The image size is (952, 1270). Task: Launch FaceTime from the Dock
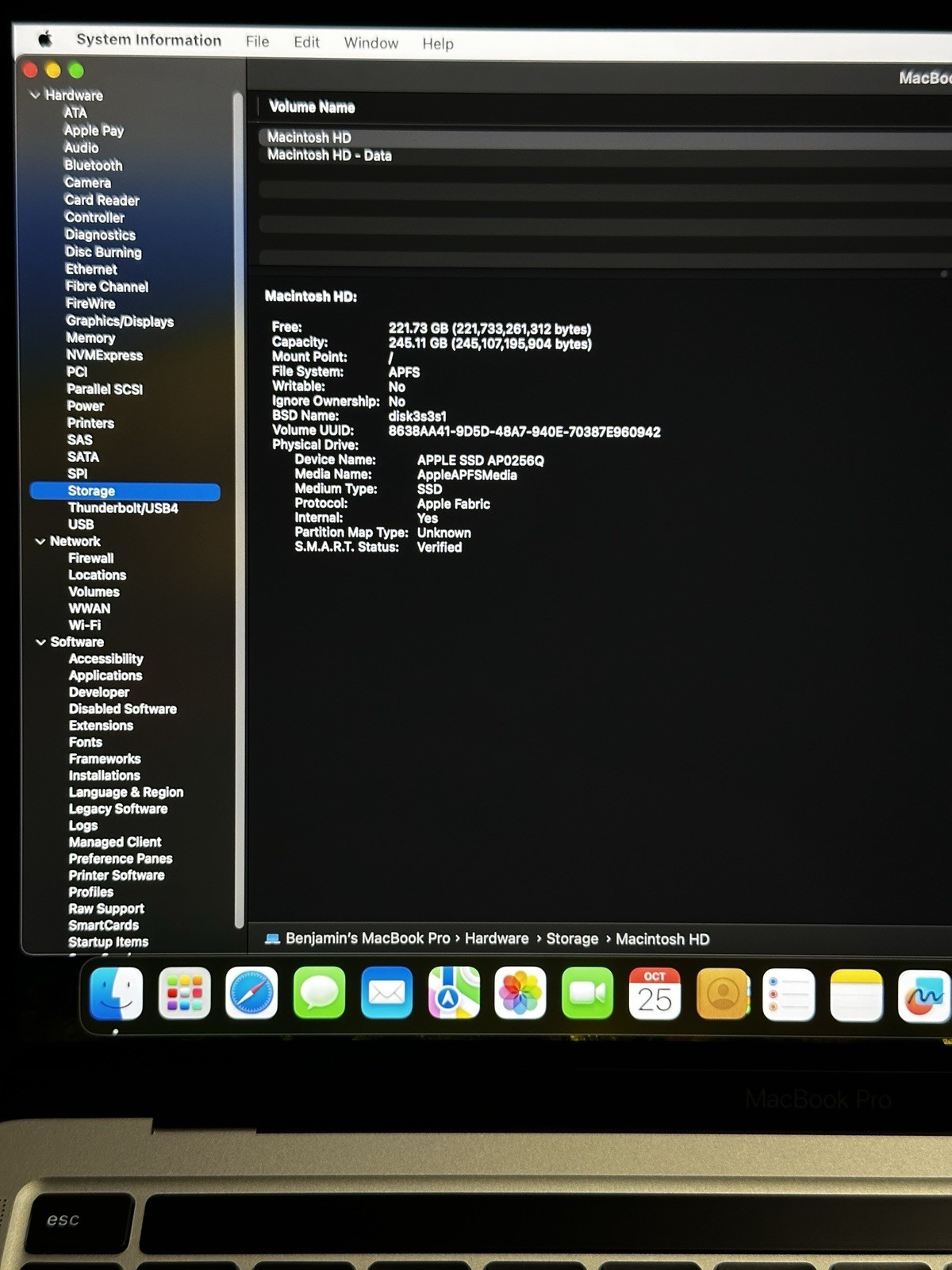(588, 993)
